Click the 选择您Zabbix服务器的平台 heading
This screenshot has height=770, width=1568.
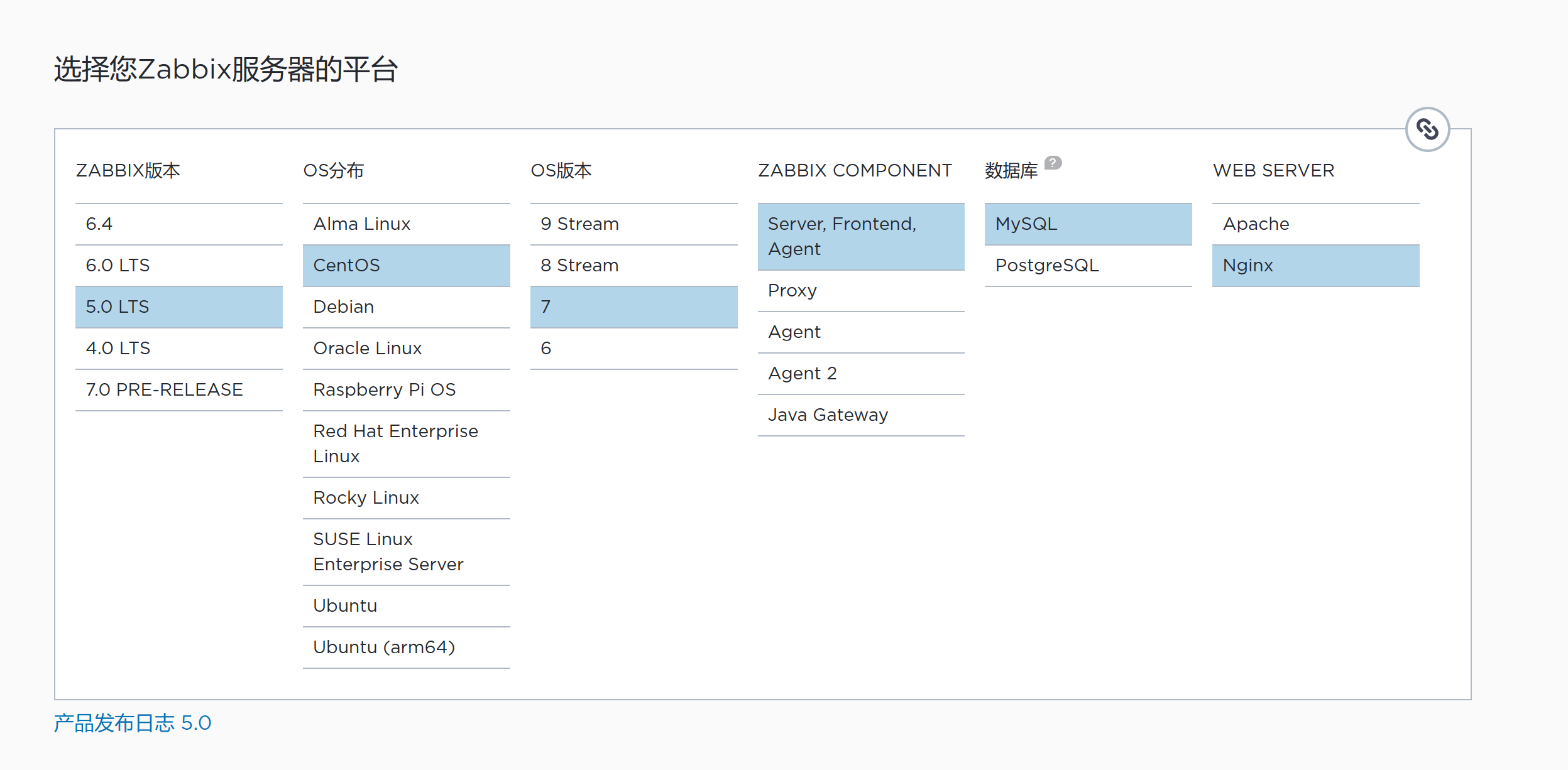pos(226,69)
